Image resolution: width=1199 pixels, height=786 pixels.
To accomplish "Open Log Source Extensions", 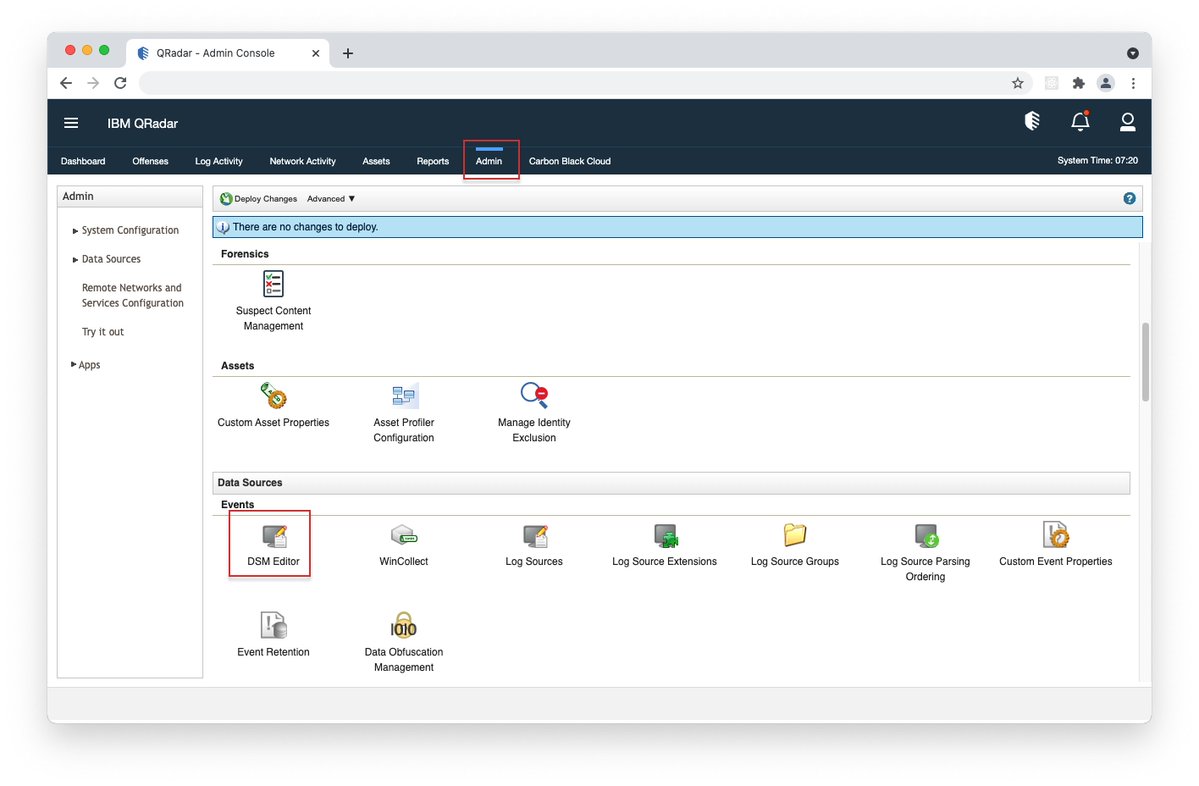I will click(x=664, y=544).
